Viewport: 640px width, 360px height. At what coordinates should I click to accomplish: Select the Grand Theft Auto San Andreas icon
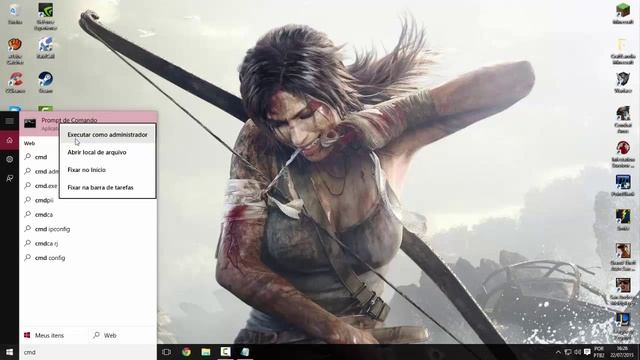click(623, 257)
